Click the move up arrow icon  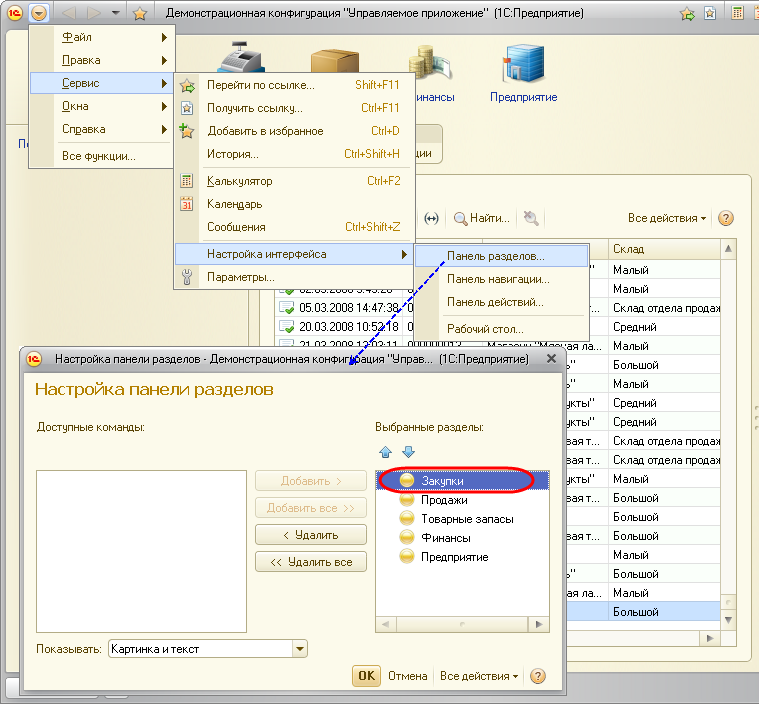(x=386, y=452)
